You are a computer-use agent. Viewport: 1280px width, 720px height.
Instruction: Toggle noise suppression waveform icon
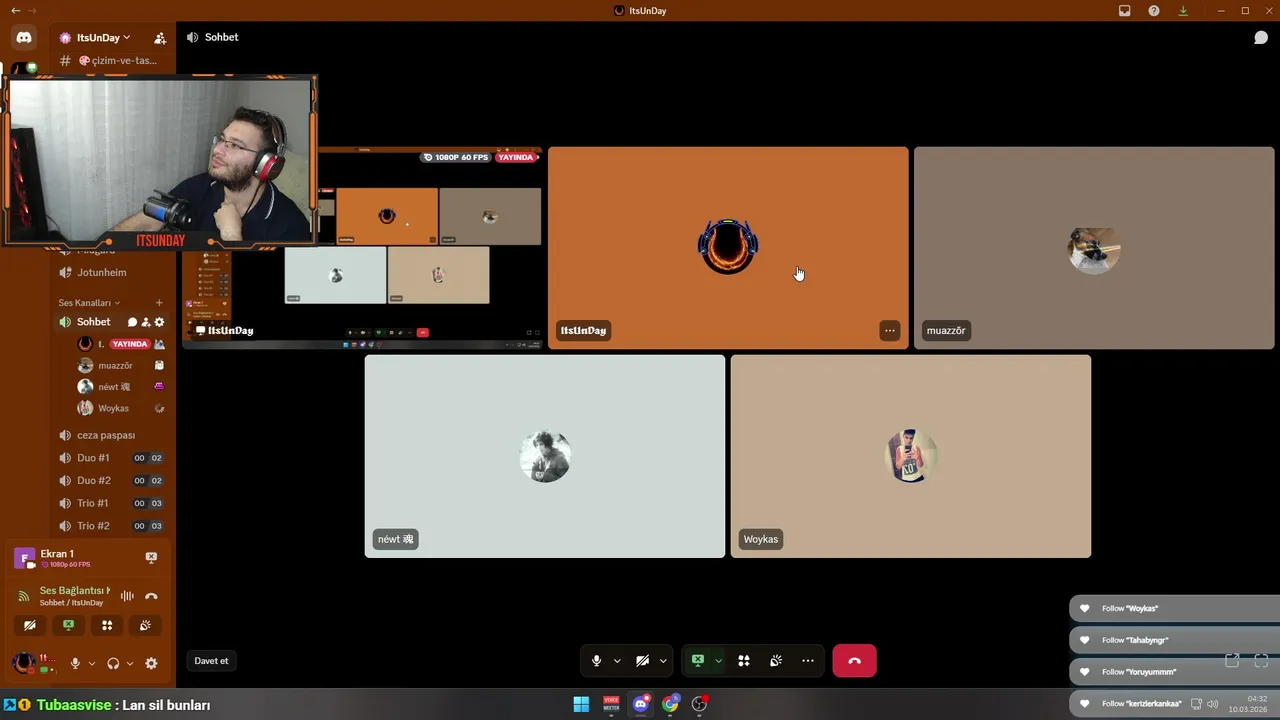[127, 596]
